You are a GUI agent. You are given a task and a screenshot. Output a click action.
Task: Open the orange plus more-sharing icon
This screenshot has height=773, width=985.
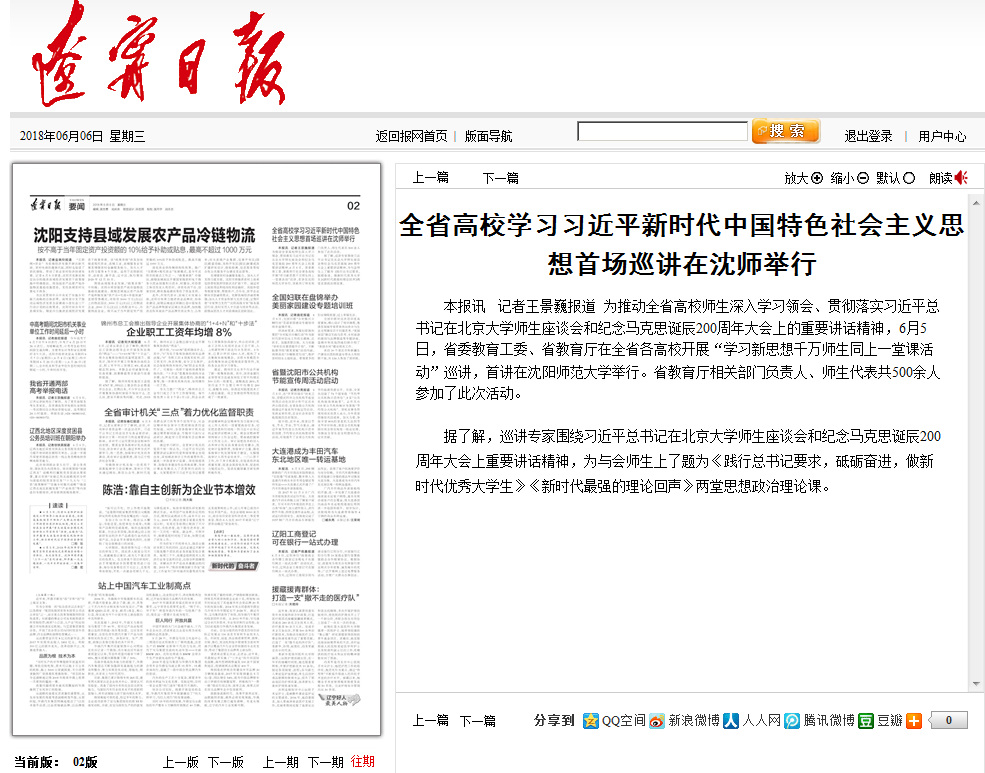pyautogui.click(x=913, y=720)
